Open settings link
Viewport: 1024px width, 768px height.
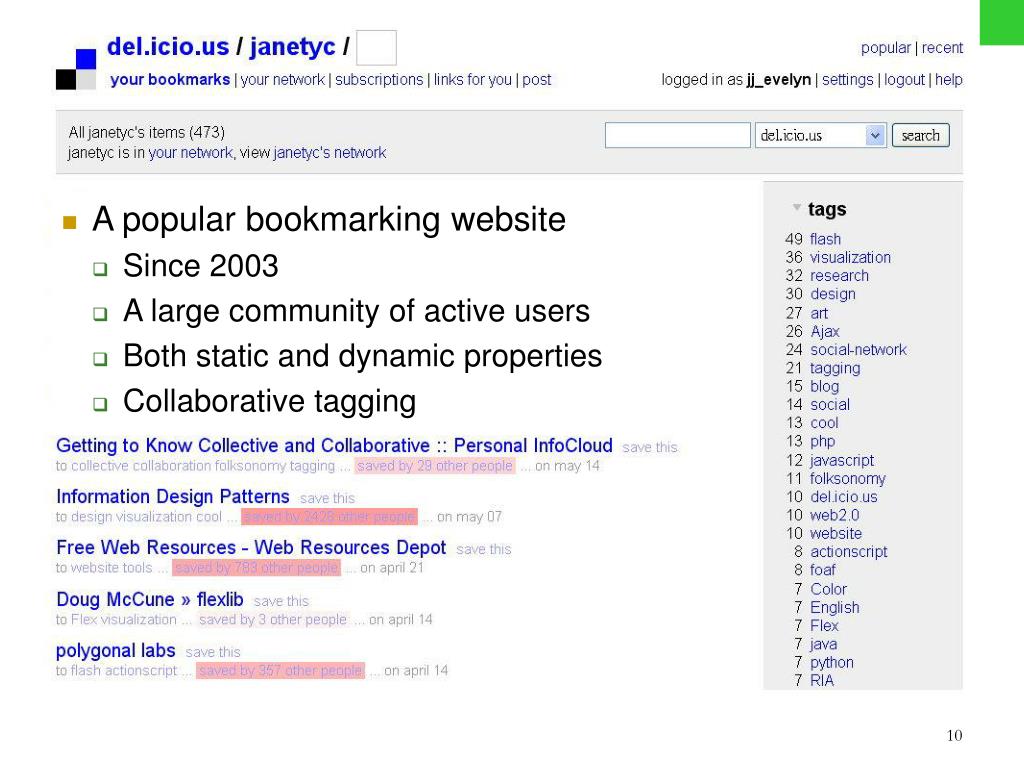[x=847, y=80]
